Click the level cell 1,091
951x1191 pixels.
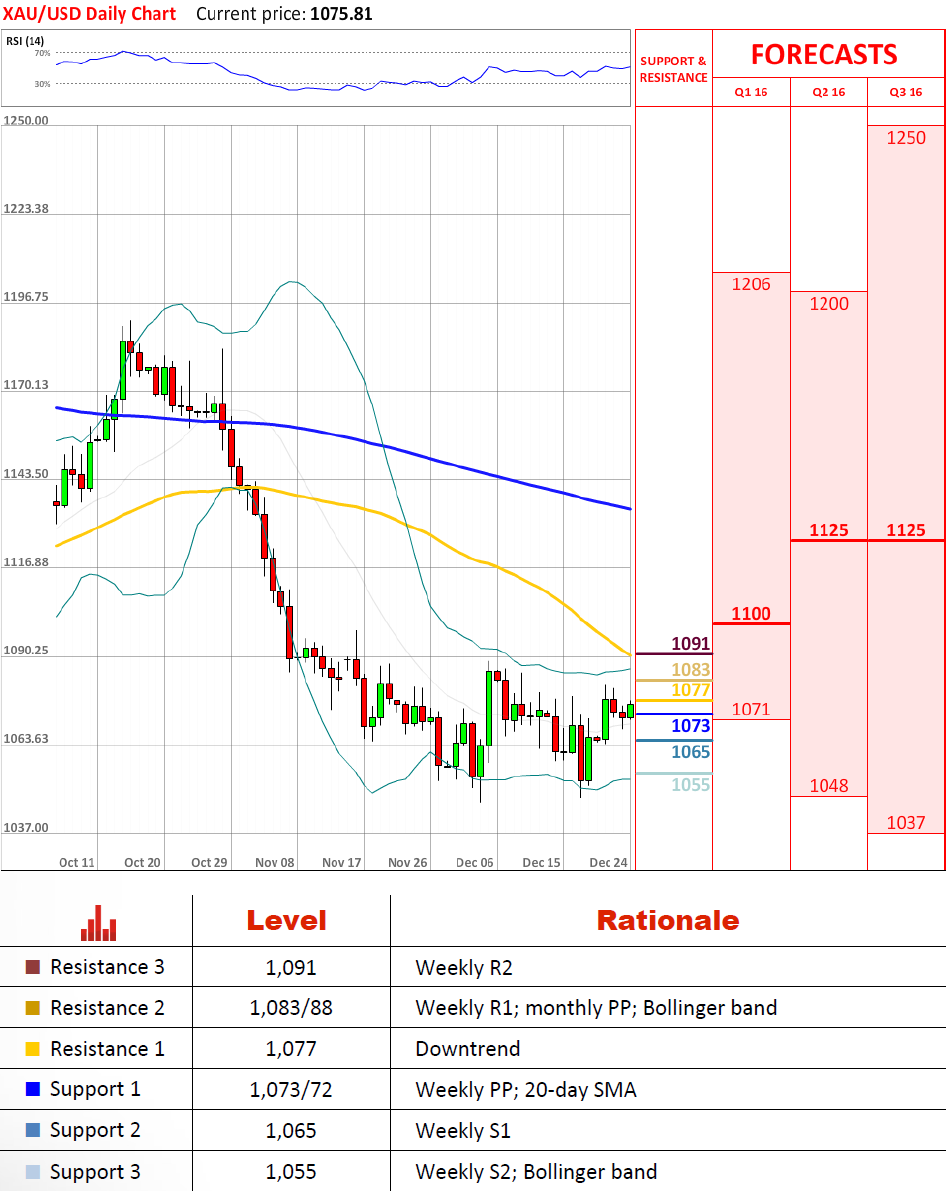pos(291,968)
